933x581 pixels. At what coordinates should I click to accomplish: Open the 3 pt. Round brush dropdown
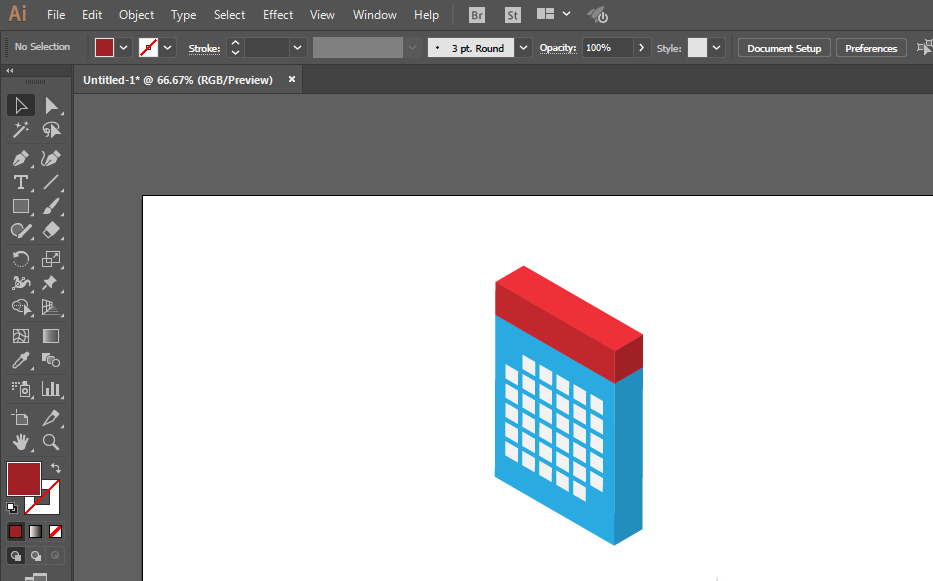coord(525,48)
